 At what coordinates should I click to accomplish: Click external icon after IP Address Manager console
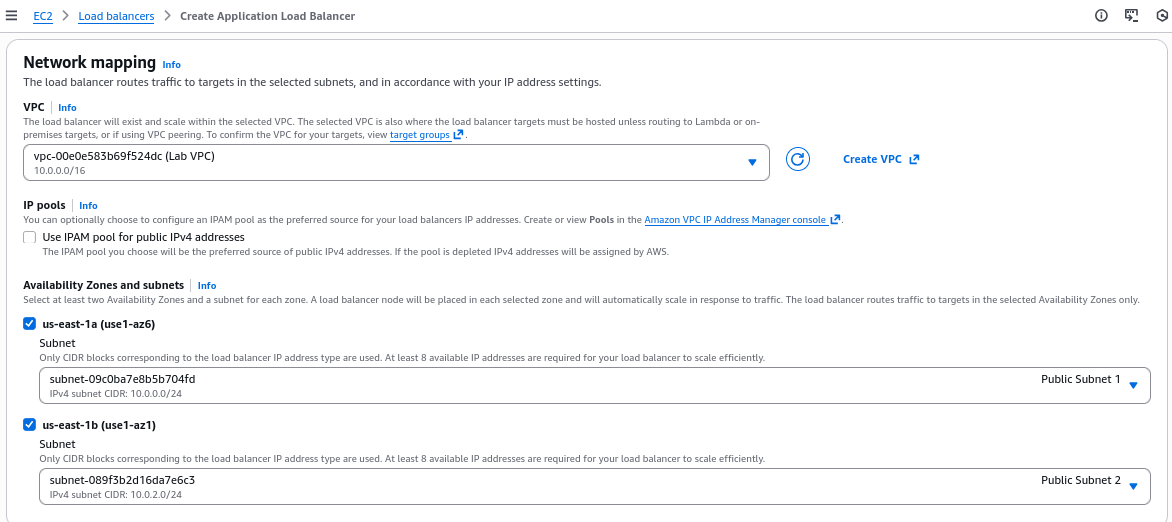coord(835,220)
